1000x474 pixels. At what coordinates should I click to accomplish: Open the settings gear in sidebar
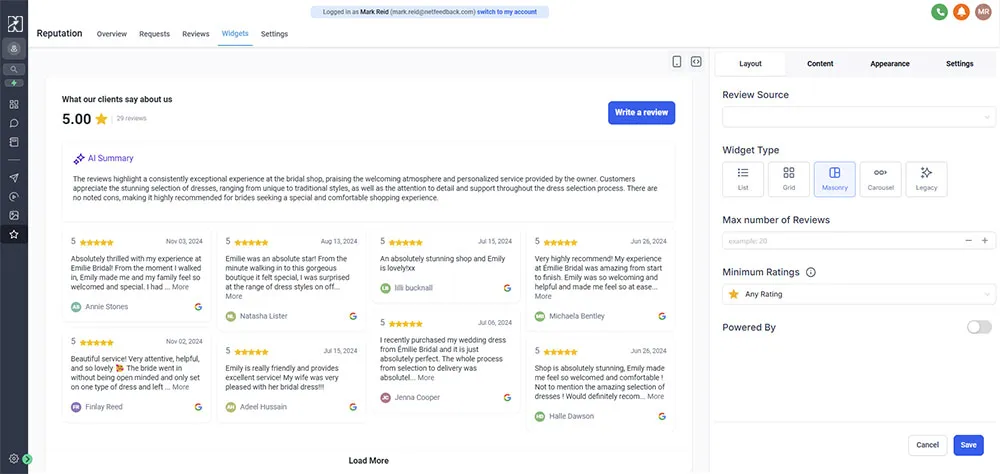click(x=14, y=458)
